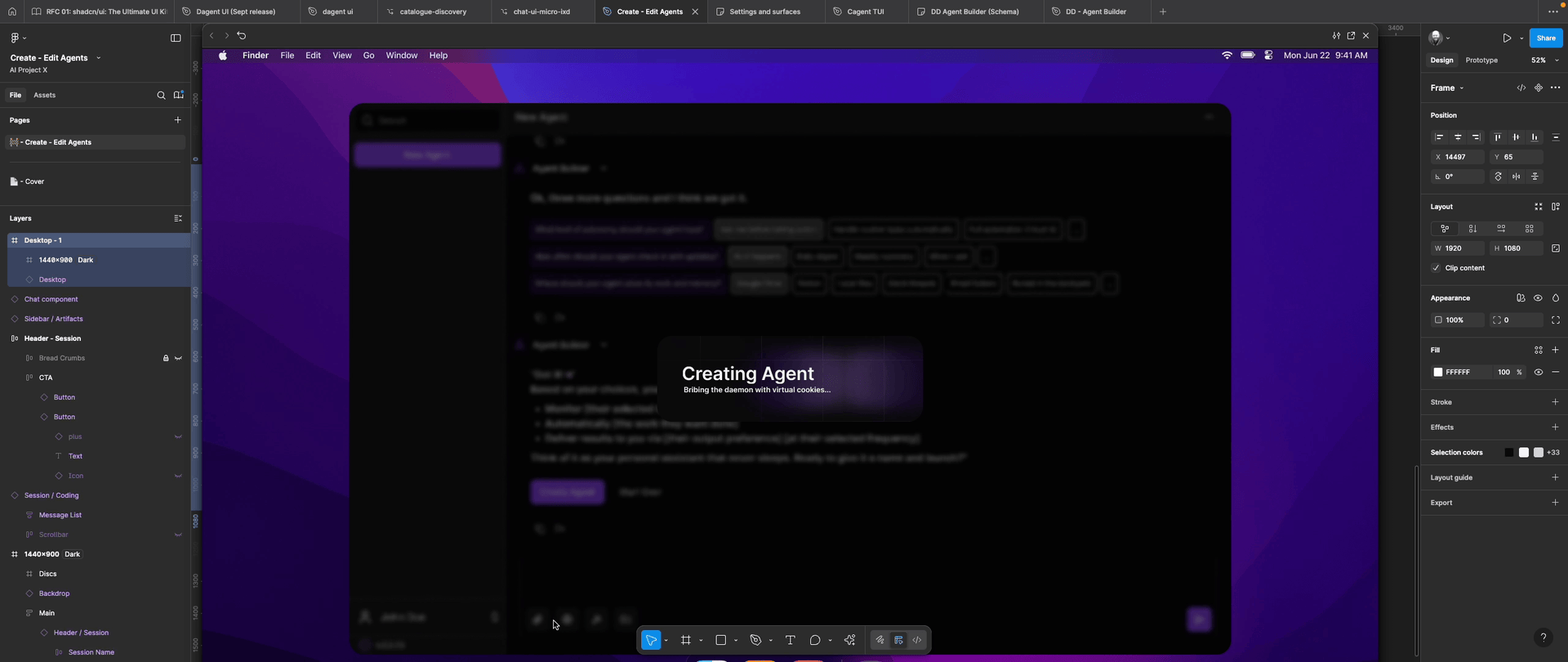Select the Move tool in bottom toolbar
The image size is (1568, 662).
tap(651, 640)
